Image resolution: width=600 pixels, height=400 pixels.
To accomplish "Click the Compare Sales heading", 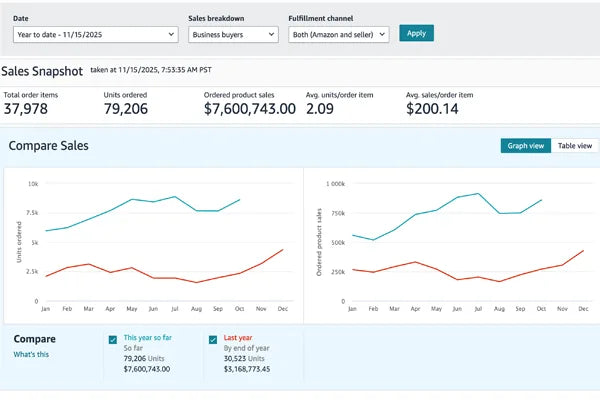I will click(49, 146).
